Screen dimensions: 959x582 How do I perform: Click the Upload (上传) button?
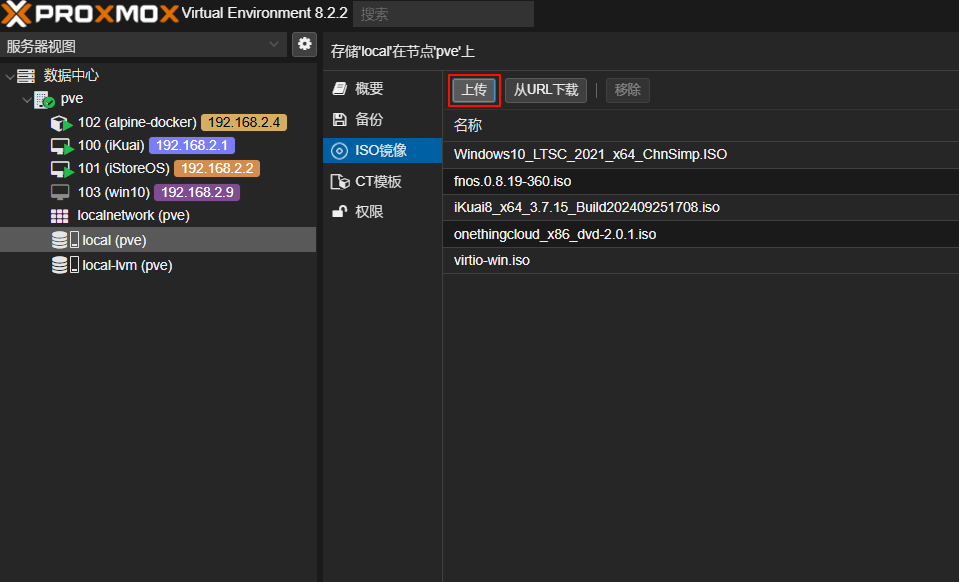tap(474, 90)
